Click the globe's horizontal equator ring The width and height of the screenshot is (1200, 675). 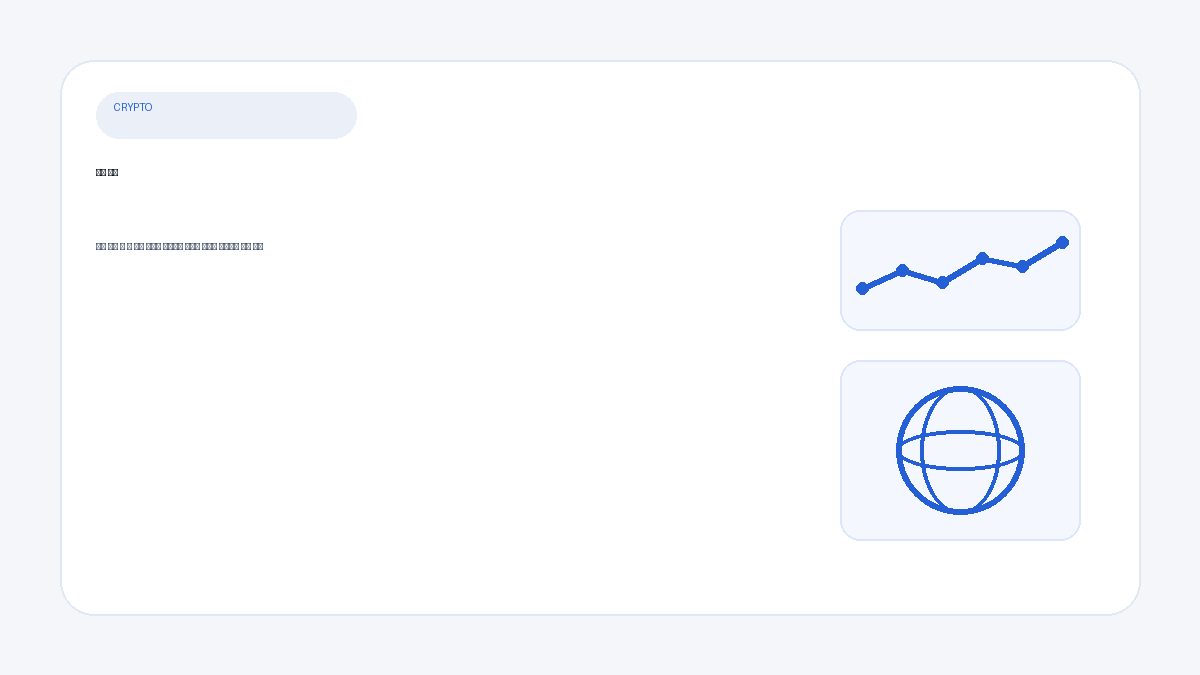[960, 467]
